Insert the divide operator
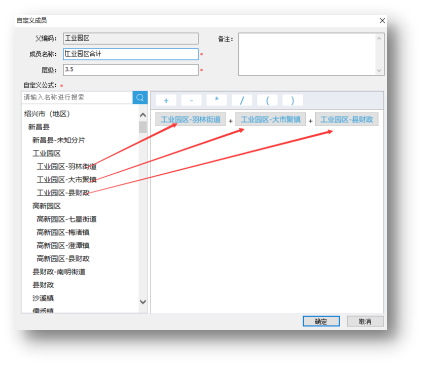 (x=242, y=100)
